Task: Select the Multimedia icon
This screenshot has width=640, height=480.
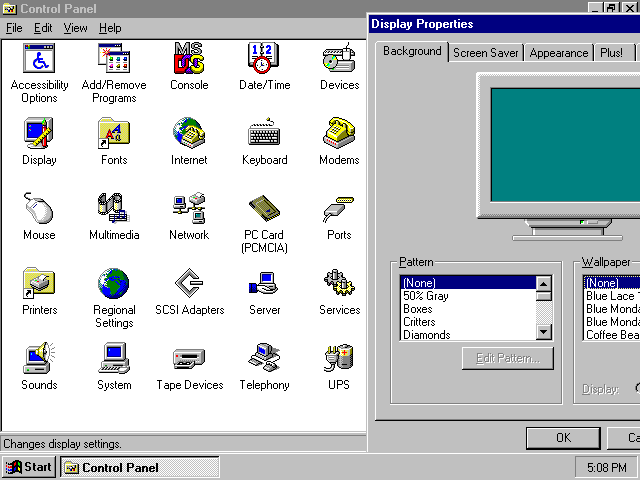Action: click(x=114, y=208)
